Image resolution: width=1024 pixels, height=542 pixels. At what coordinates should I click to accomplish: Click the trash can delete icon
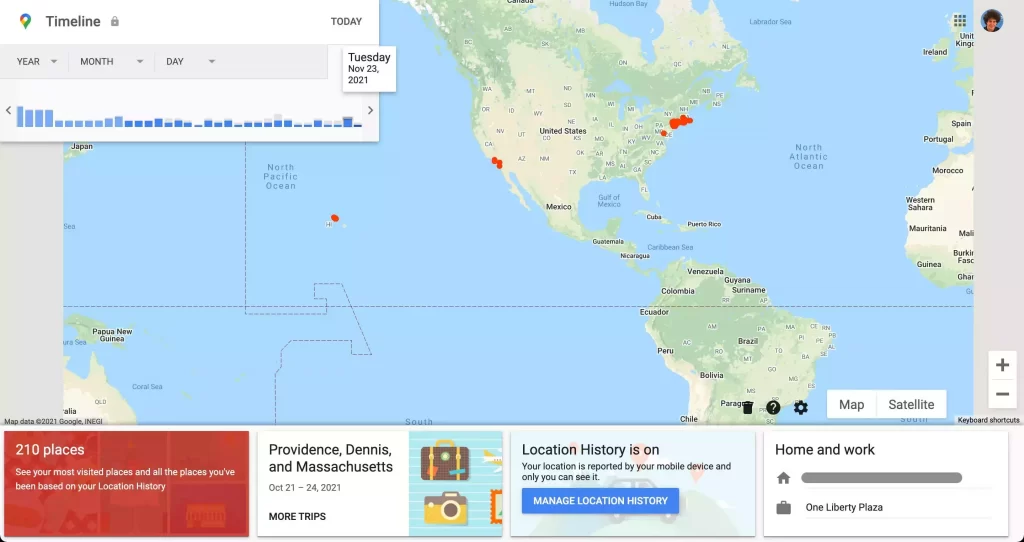click(x=748, y=407)
